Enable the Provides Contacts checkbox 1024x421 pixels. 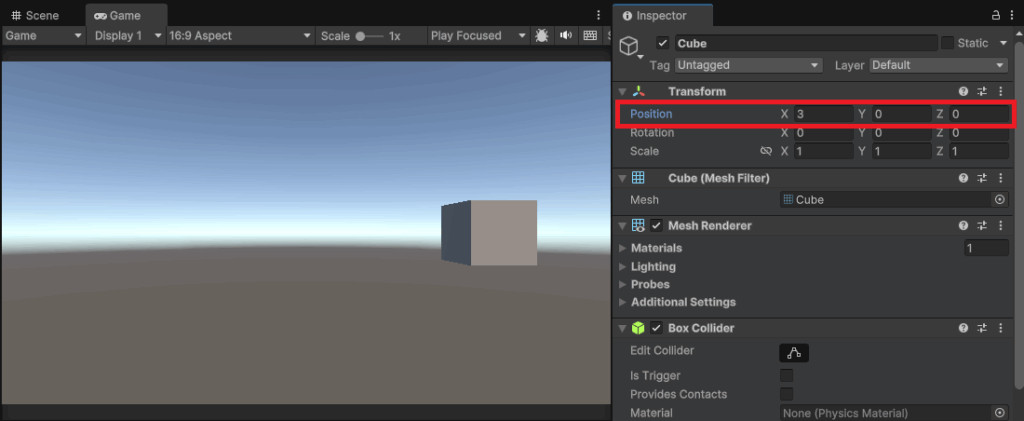787,394
